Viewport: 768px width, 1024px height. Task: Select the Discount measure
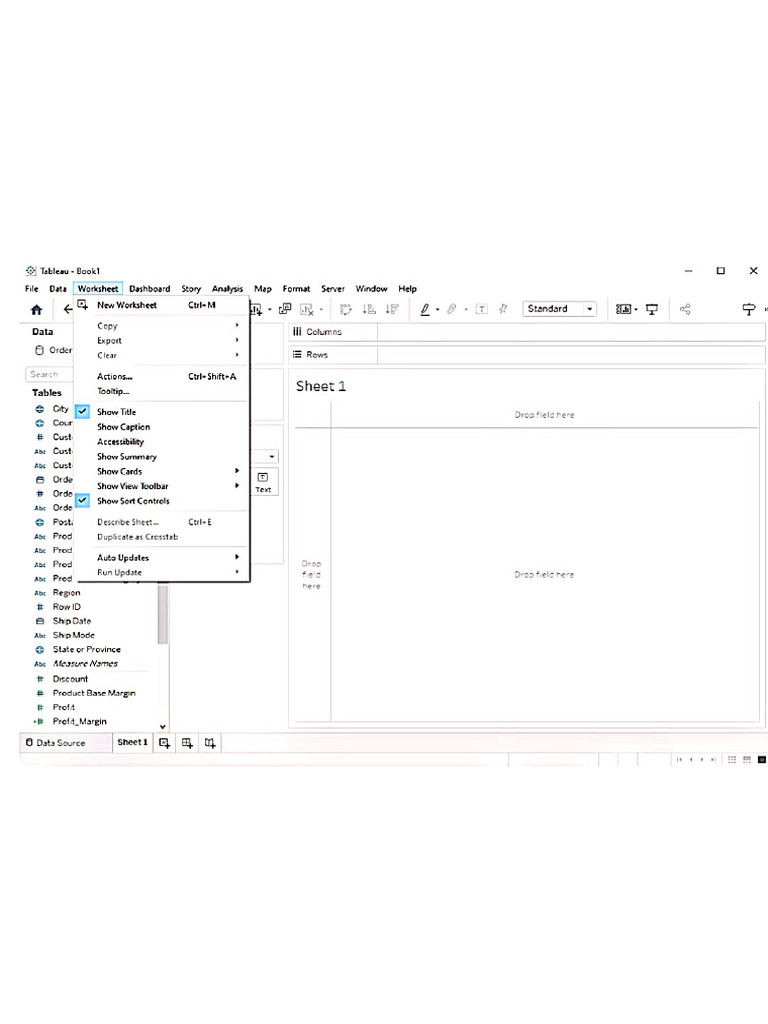point(71,679)
